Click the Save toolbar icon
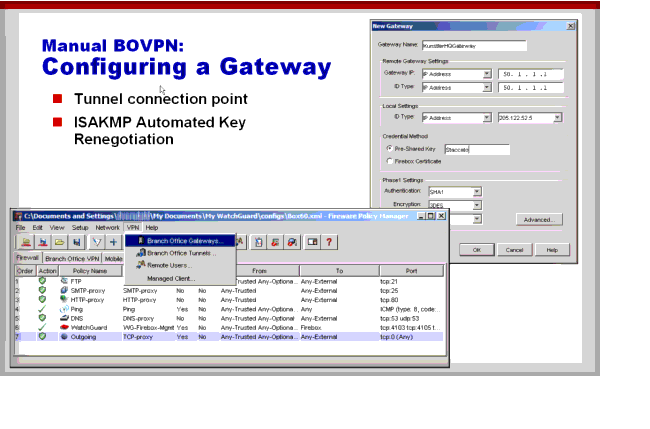650x429 pixels. coord(77,242)
